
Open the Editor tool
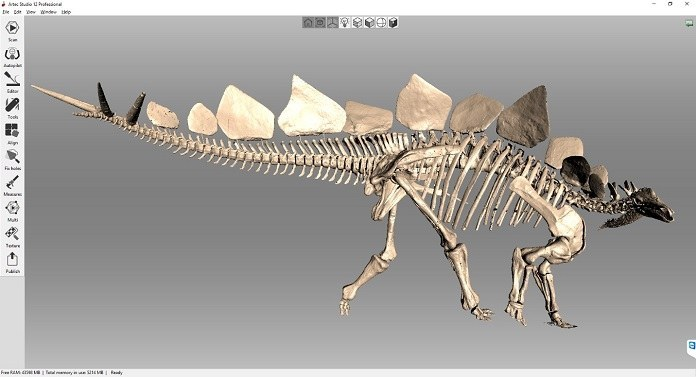[x=12, y=83]
